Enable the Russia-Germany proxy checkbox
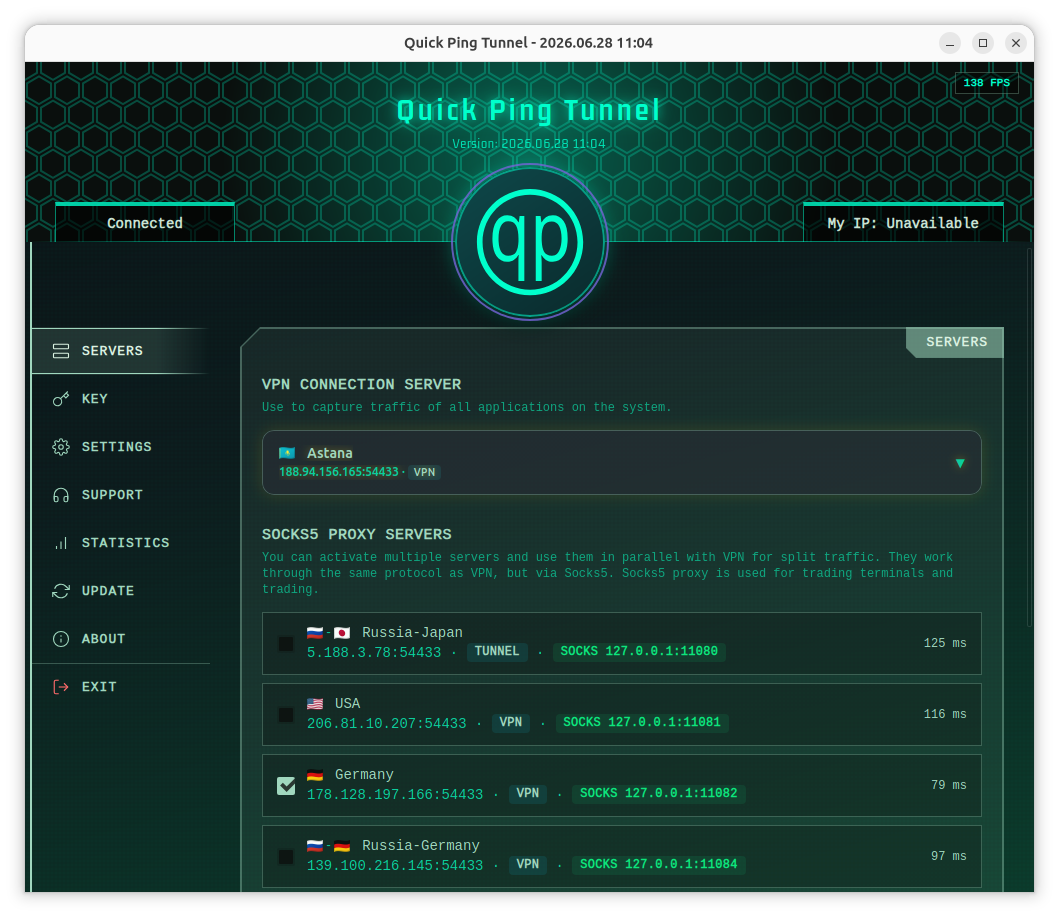 tap(286, 856)
